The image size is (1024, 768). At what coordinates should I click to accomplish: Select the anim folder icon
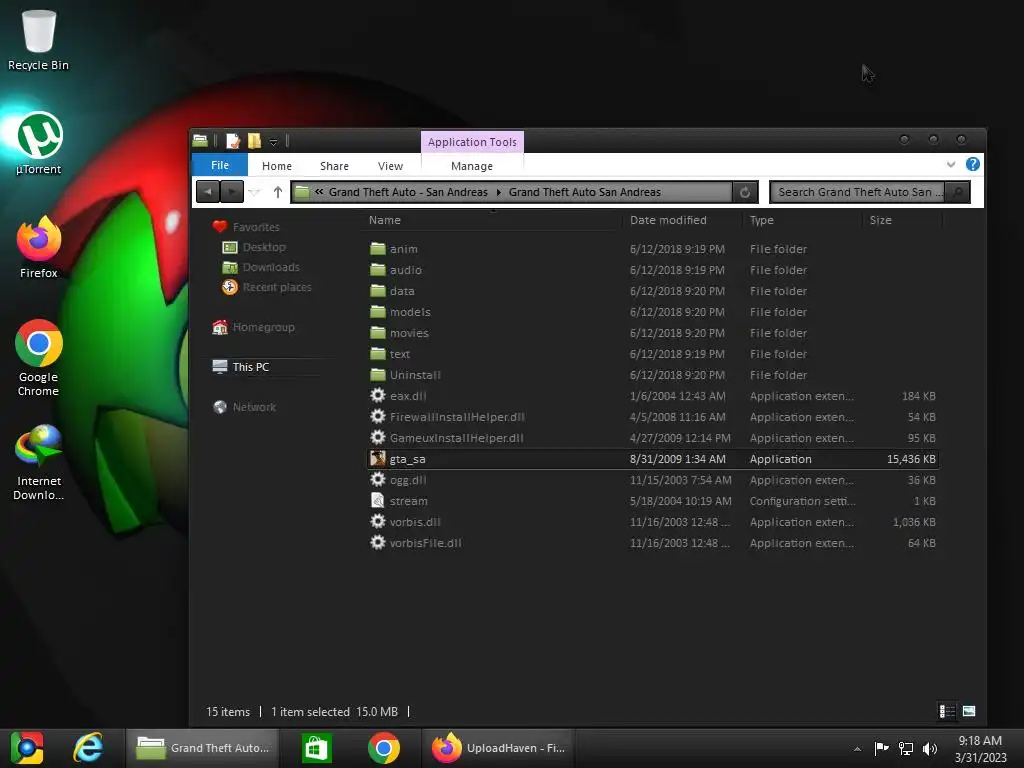[377, 249]
